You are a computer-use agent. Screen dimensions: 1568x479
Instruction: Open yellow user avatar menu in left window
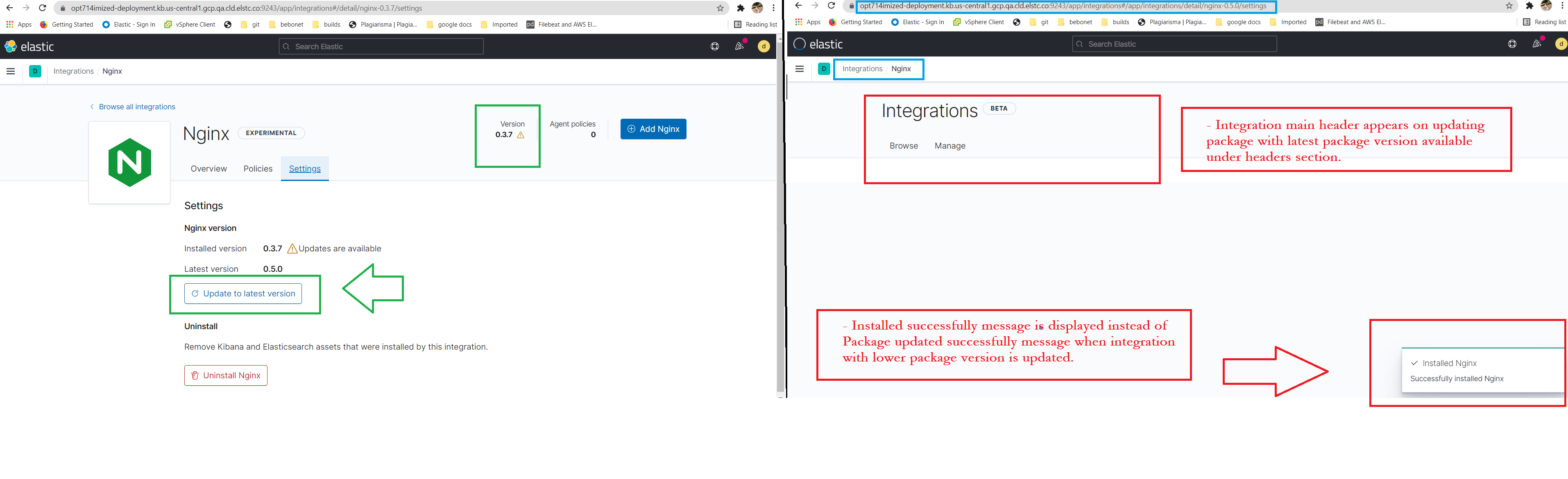tap(763, 46)
